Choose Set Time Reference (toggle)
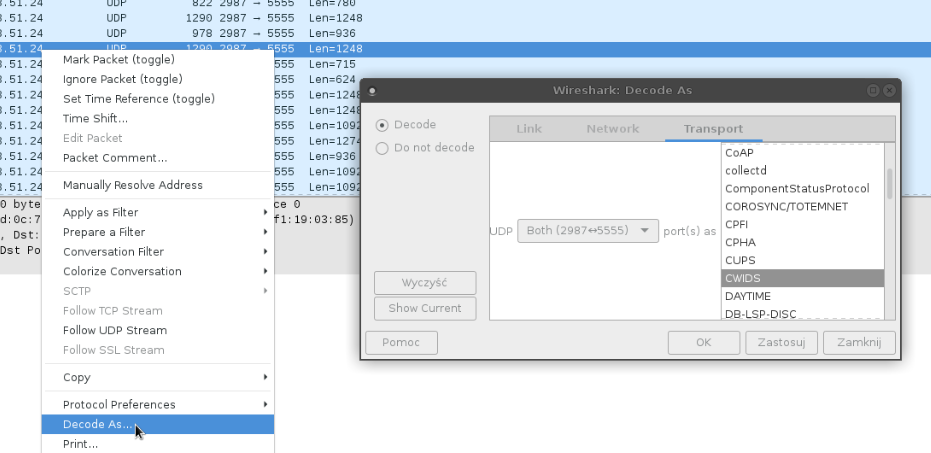 [157, 99]
